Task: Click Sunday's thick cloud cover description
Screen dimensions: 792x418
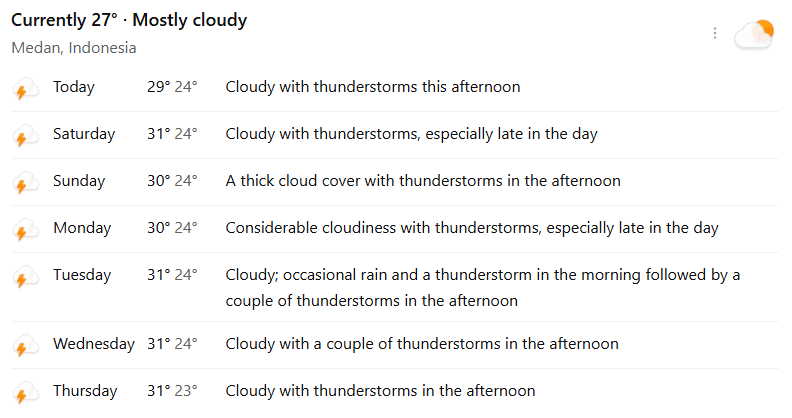Action: (x=423, y=181)
